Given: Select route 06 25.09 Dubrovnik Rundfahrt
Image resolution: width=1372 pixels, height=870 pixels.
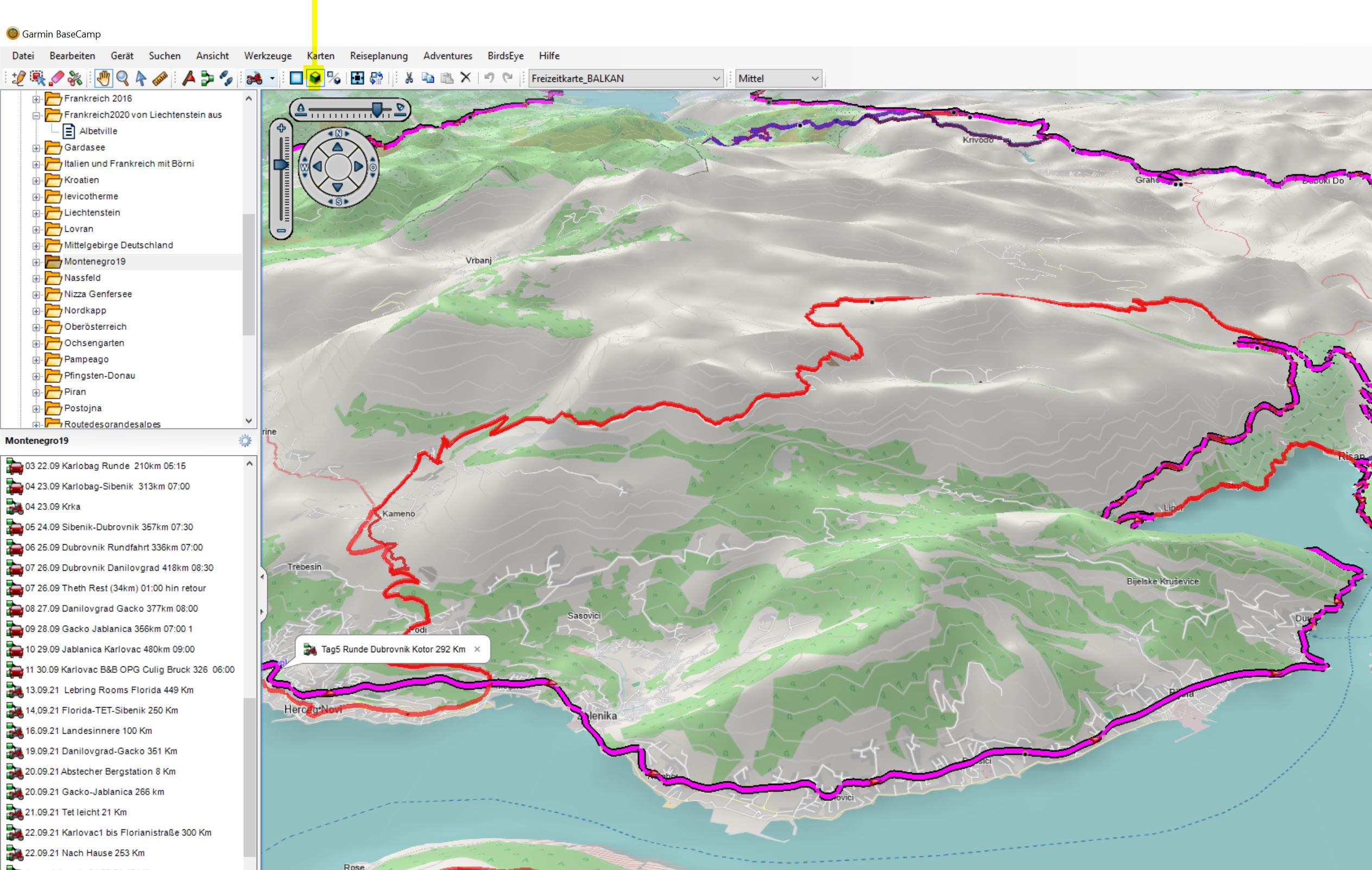Looking at the screenshot, I should coord(113,547).
